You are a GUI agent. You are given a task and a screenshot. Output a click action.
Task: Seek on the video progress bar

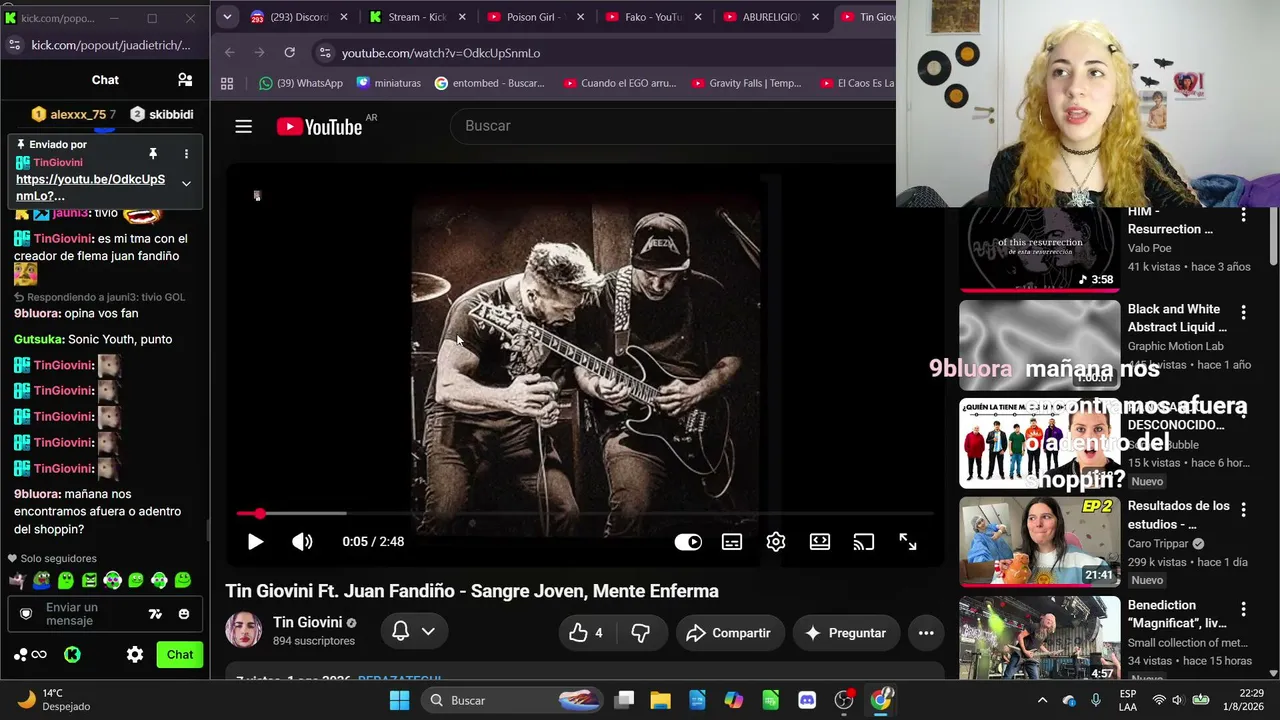coord(585,514)
